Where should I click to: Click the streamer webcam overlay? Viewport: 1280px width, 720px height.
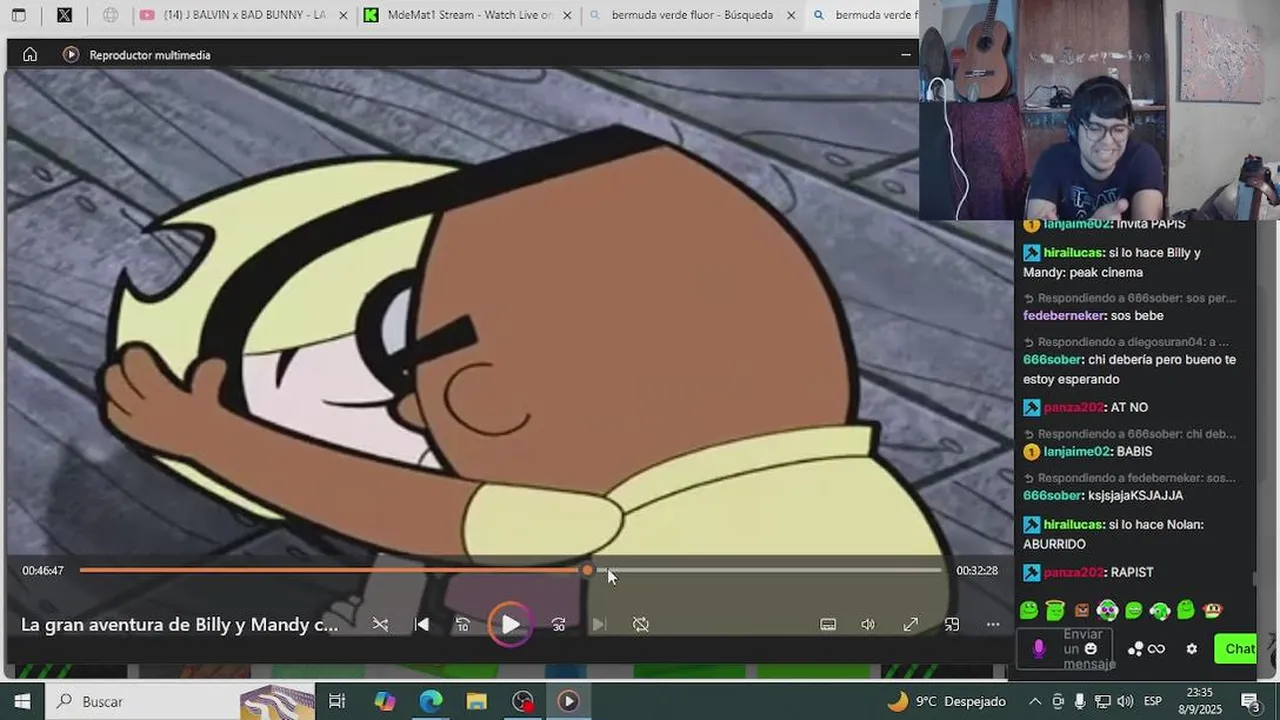[x=1099, y=110]
